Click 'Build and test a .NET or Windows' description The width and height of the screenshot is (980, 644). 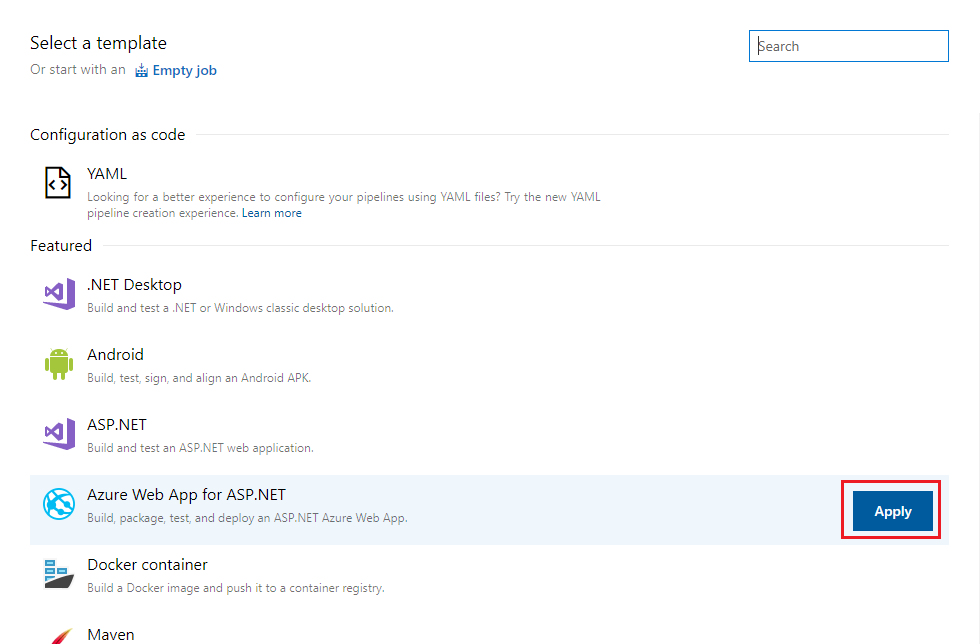point(241,308)
